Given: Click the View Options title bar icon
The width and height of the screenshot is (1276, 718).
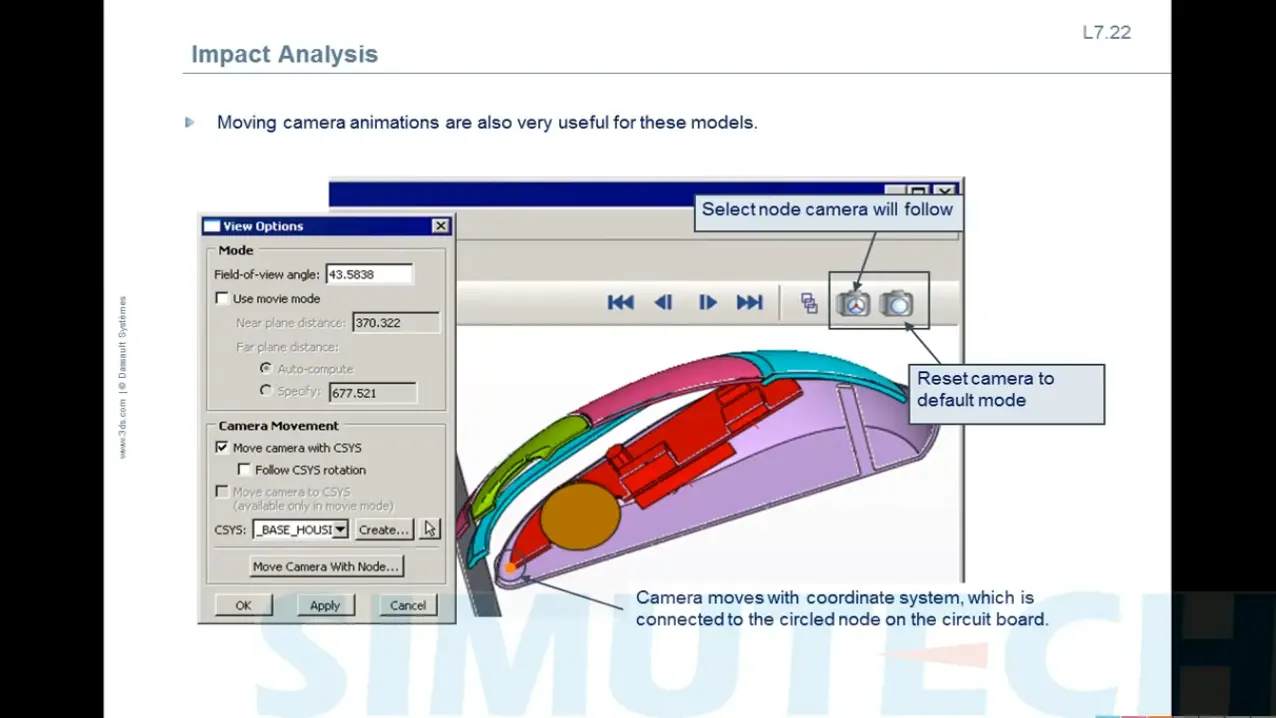Looking at the screenshot, I should pyautogui.click(x=211, y=226).
